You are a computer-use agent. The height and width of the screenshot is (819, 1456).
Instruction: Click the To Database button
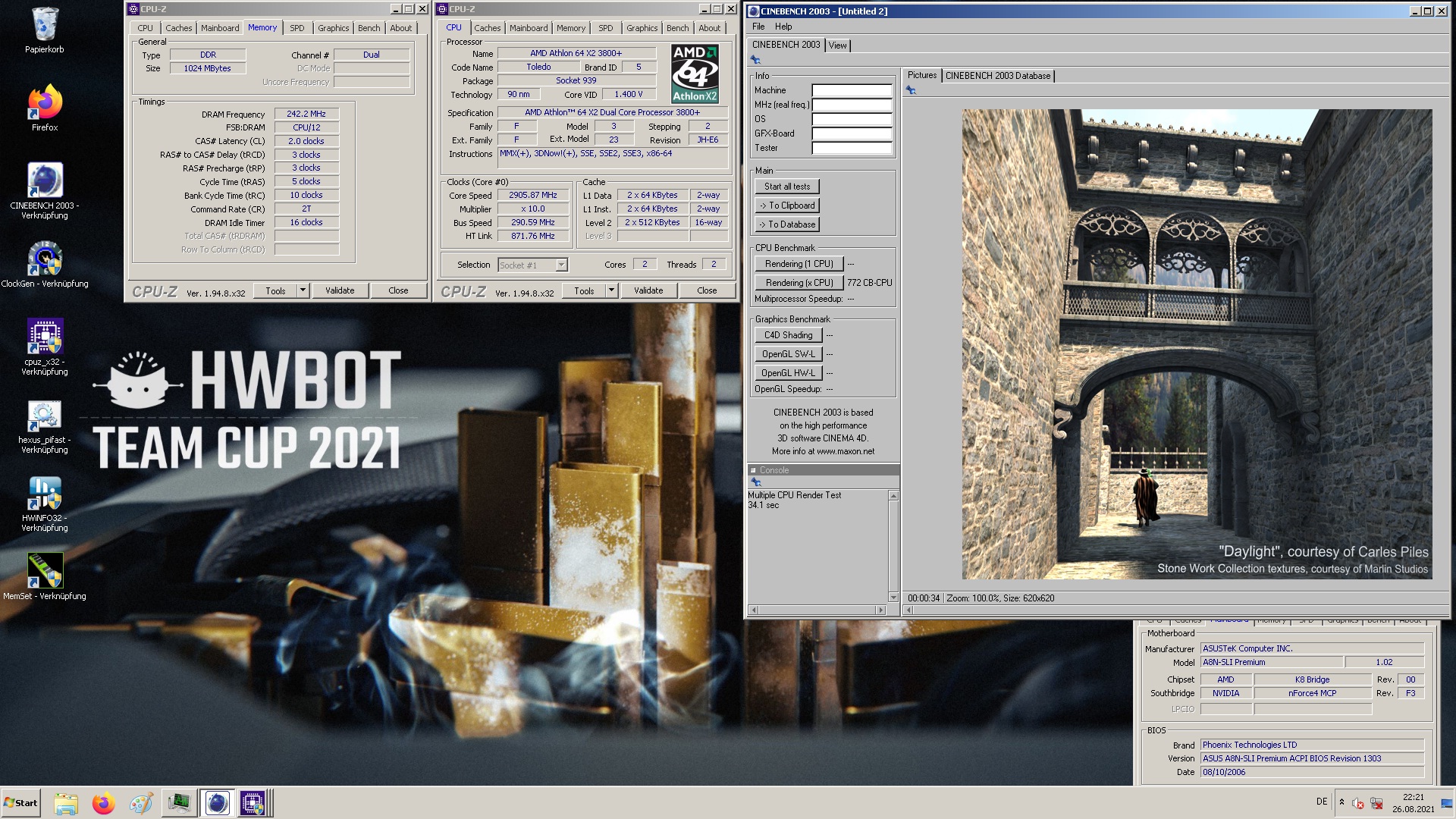(787, 224)
